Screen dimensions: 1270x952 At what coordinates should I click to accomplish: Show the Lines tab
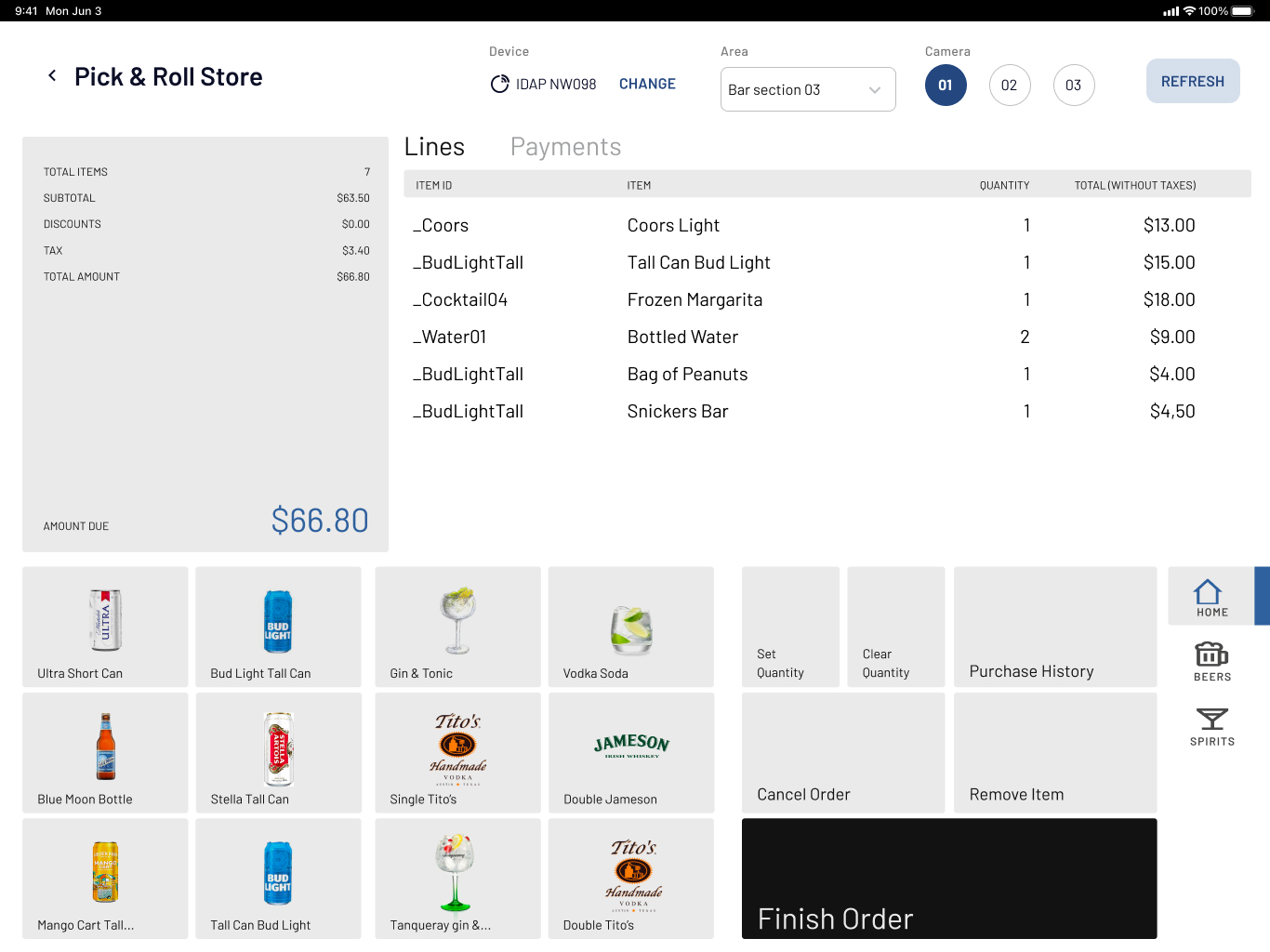point(434,147)
